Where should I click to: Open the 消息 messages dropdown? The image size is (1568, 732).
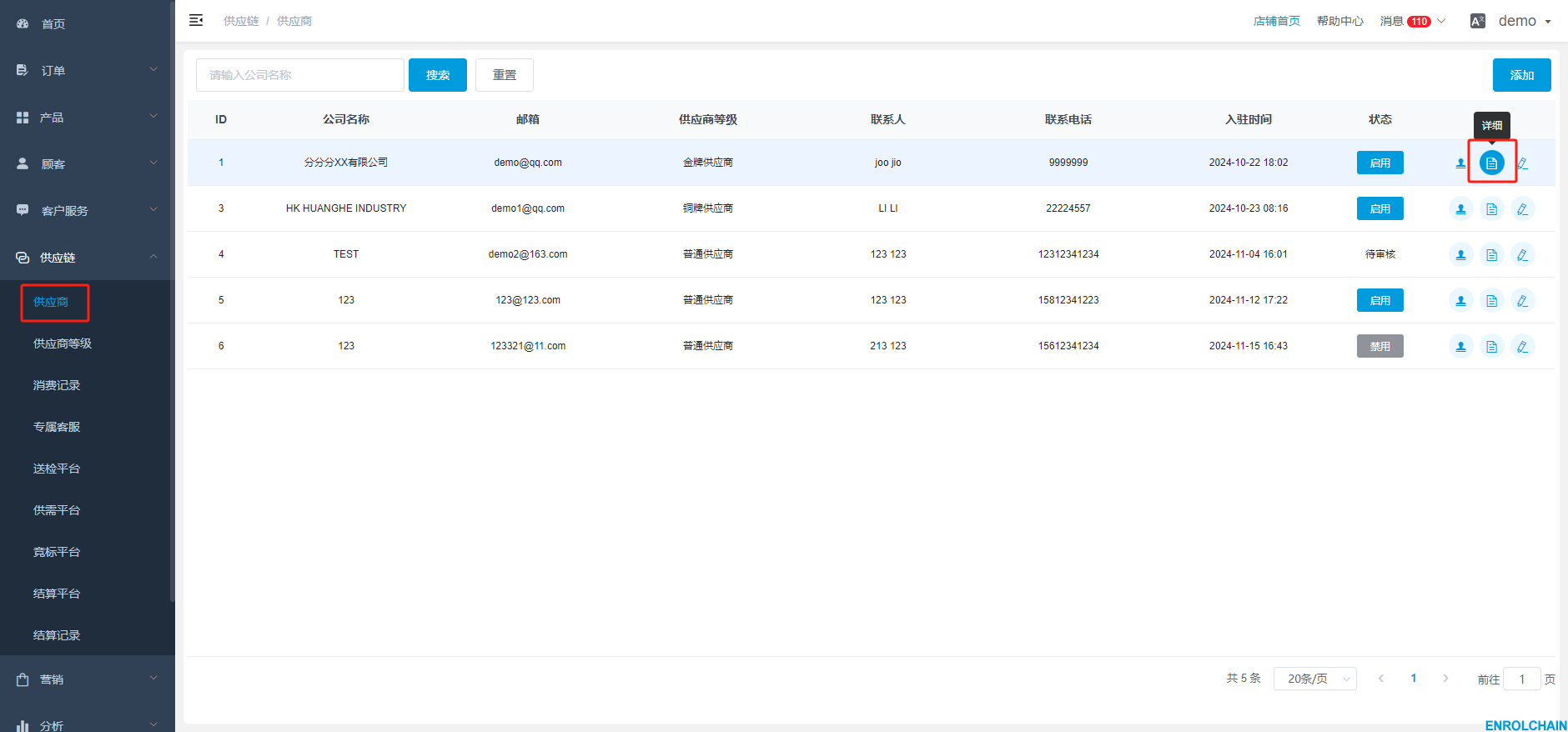point(1413,21)
